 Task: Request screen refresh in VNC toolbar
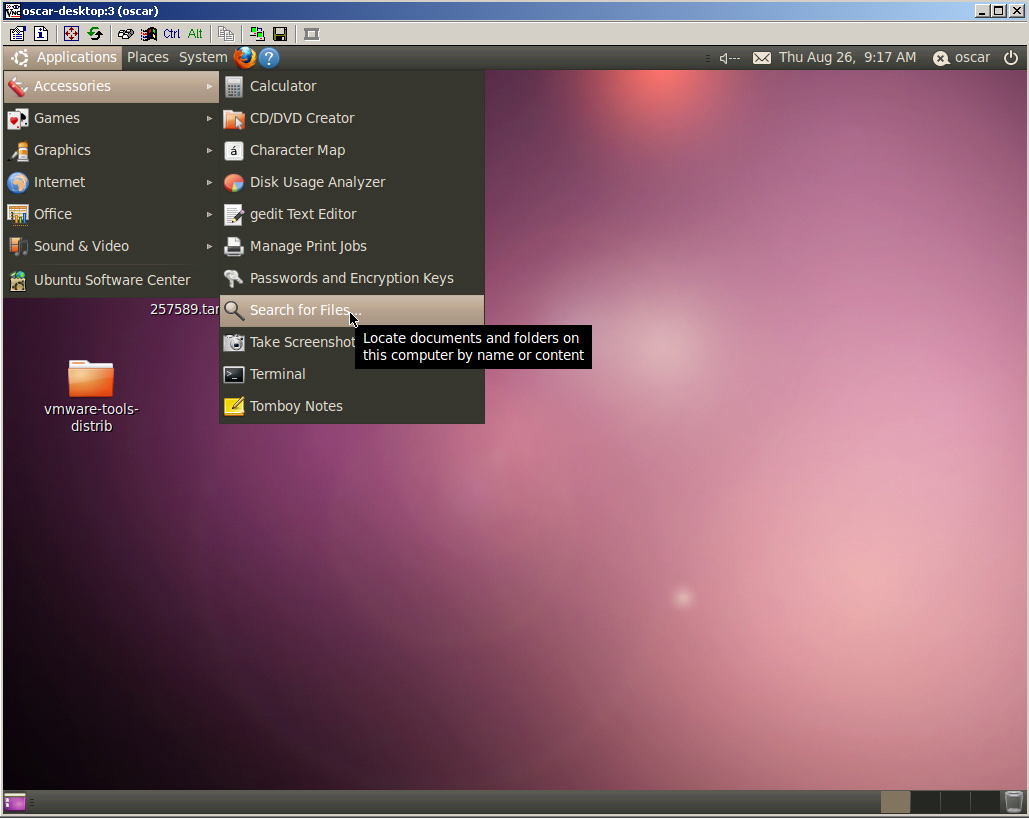(95, 34)
